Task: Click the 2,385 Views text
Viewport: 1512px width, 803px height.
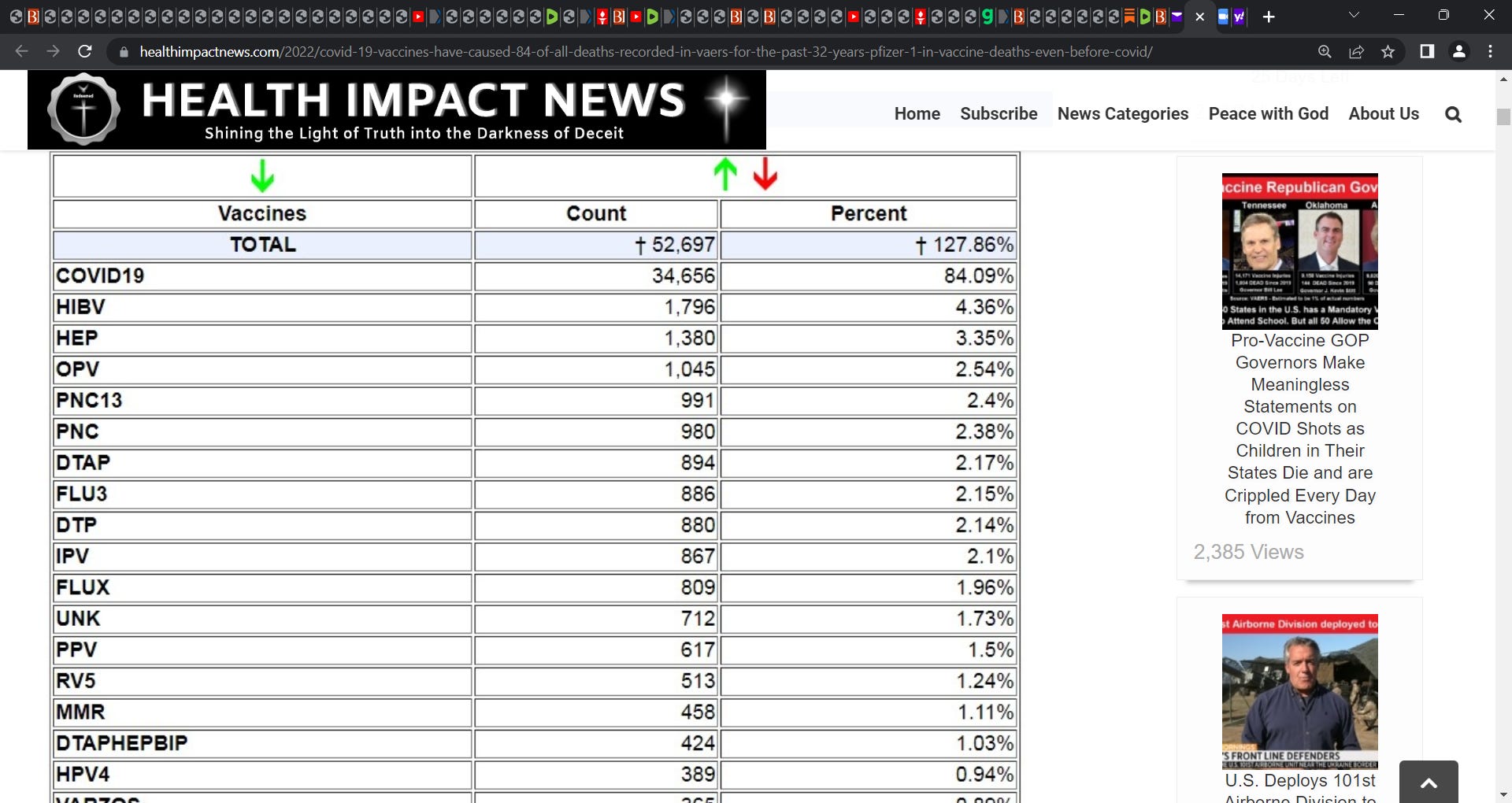Action: point(1248,553)
